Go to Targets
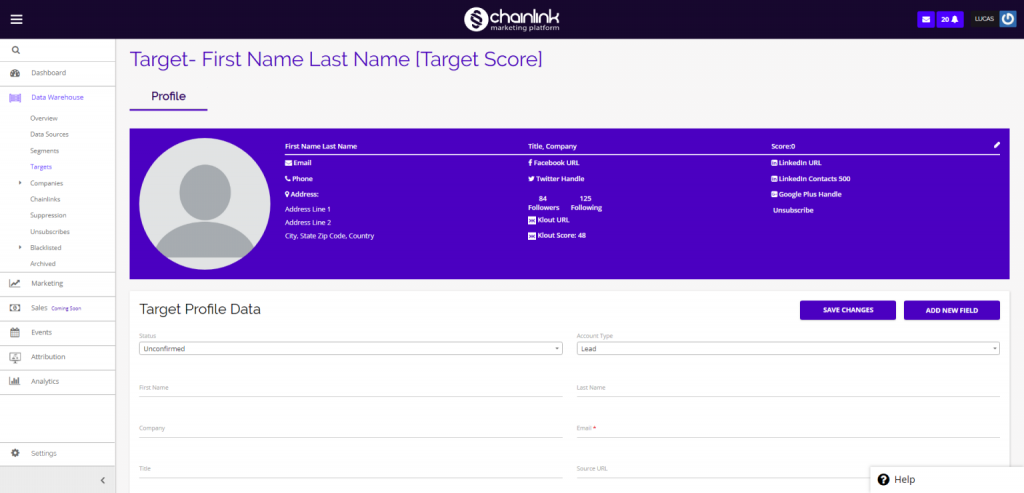The width and height of the screenshot is (1024, 493). tap(41, 167)
